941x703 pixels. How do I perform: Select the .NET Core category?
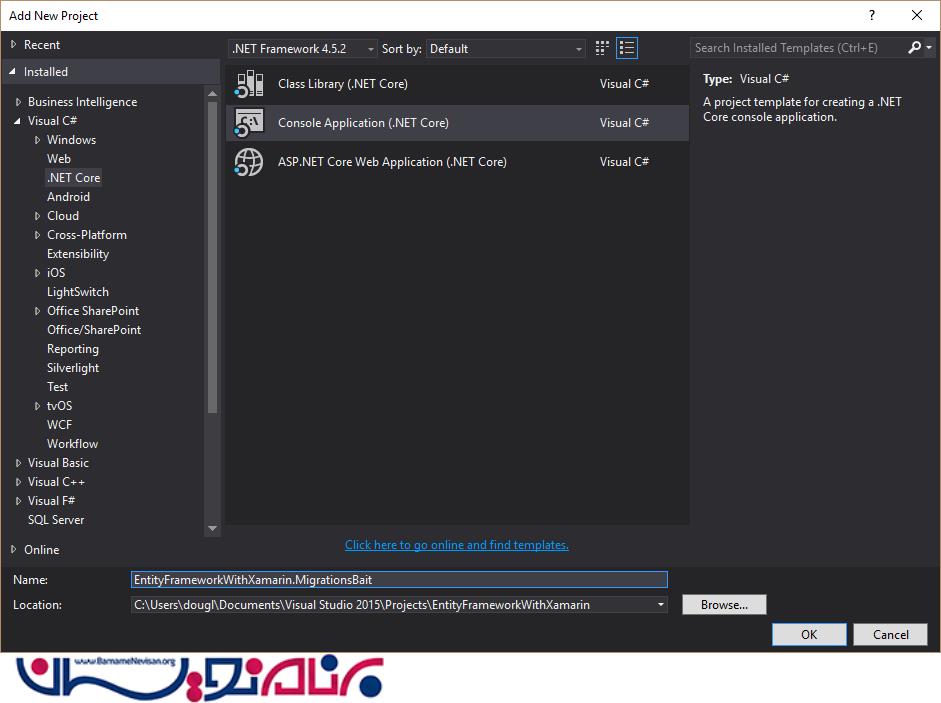click(x=74, y=178)
